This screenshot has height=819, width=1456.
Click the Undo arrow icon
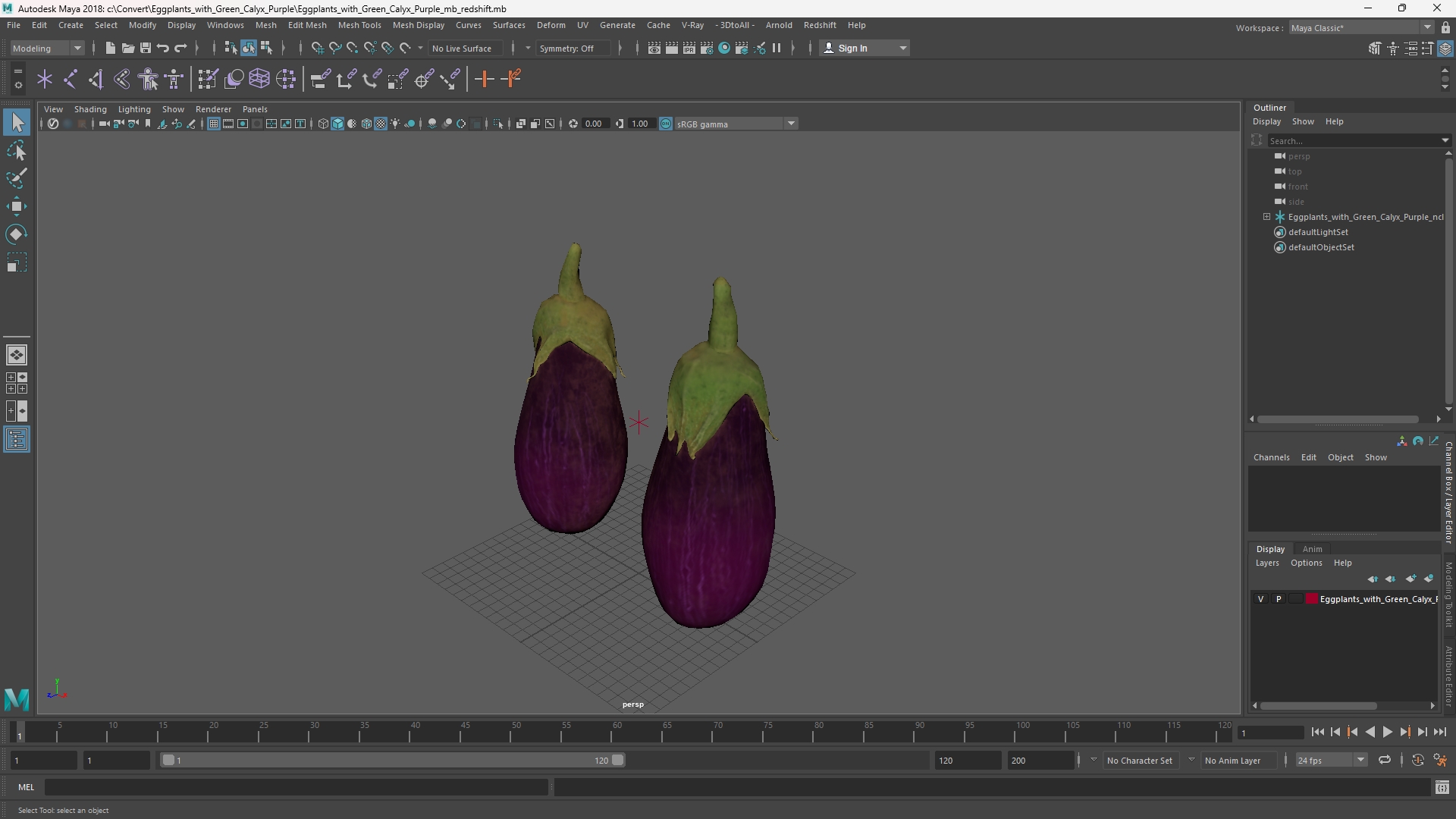163,48
